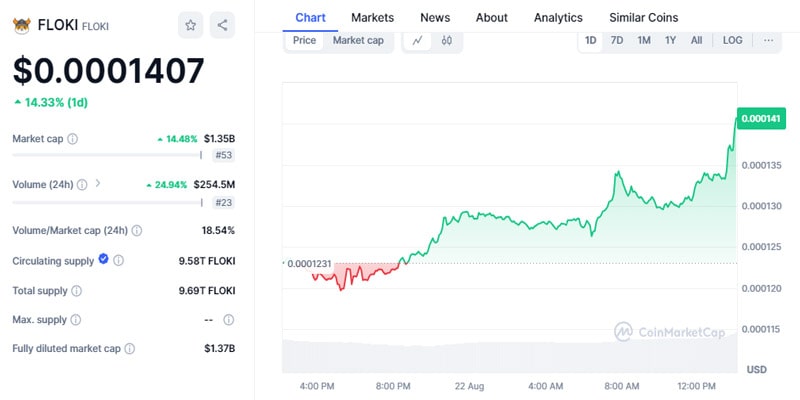
Task: Open the Fully diluted market cap info icon
Action: [x=130, y=349]
